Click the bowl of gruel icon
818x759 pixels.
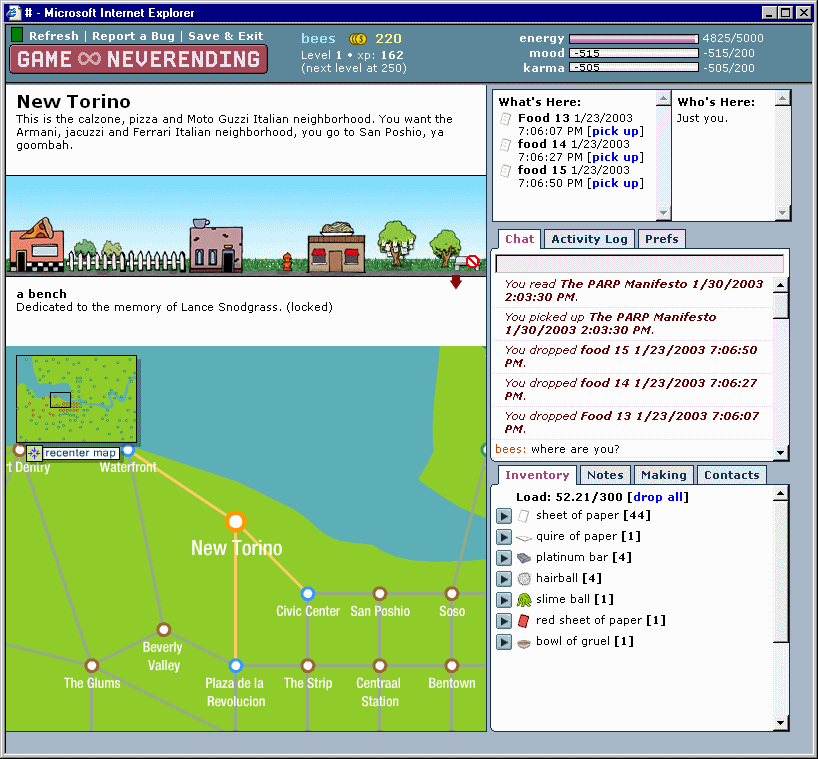(x=524, y=642)
